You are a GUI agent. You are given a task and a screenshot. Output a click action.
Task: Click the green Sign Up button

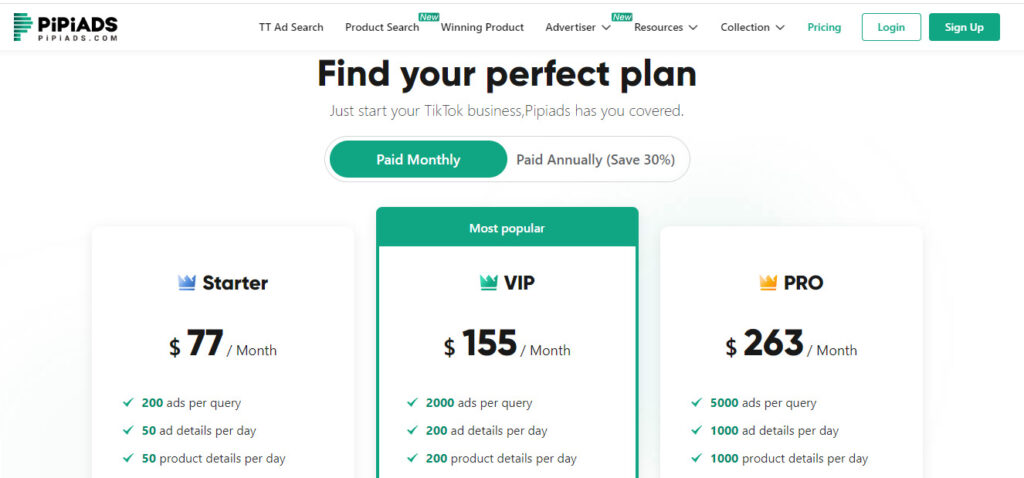964,27
